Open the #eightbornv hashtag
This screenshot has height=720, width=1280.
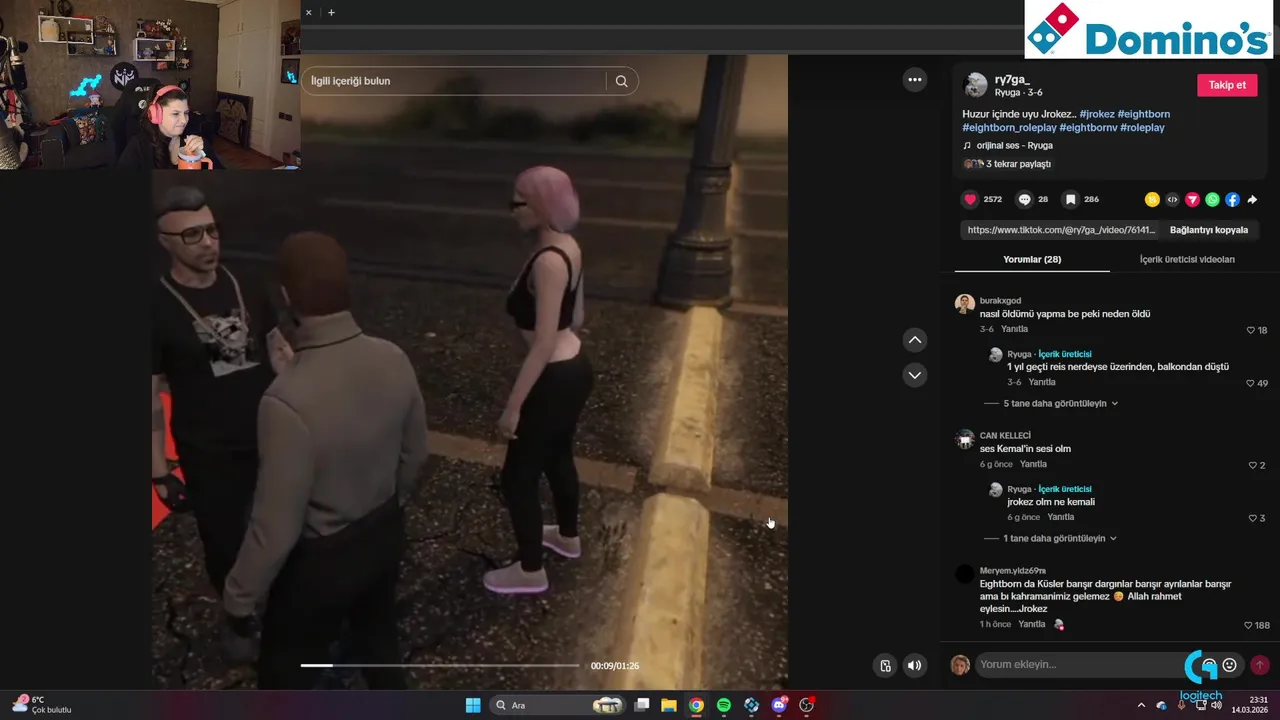pyautogui.click(x=1088, y=128)
